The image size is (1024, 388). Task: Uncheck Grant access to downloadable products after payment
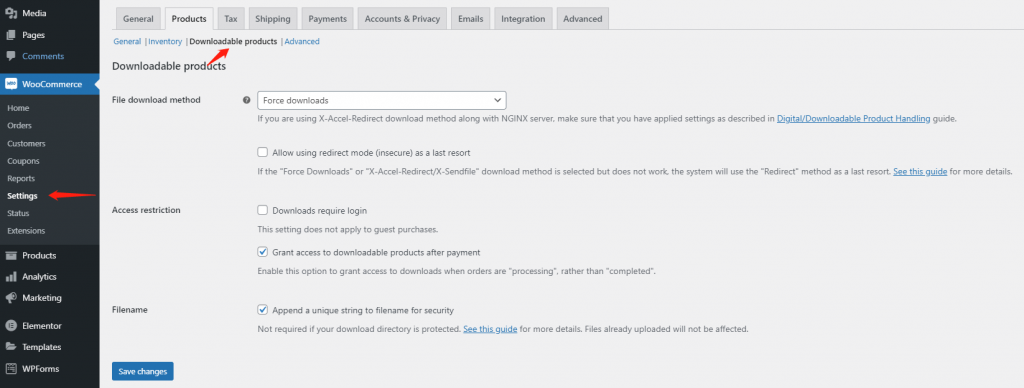click(263, 251)
